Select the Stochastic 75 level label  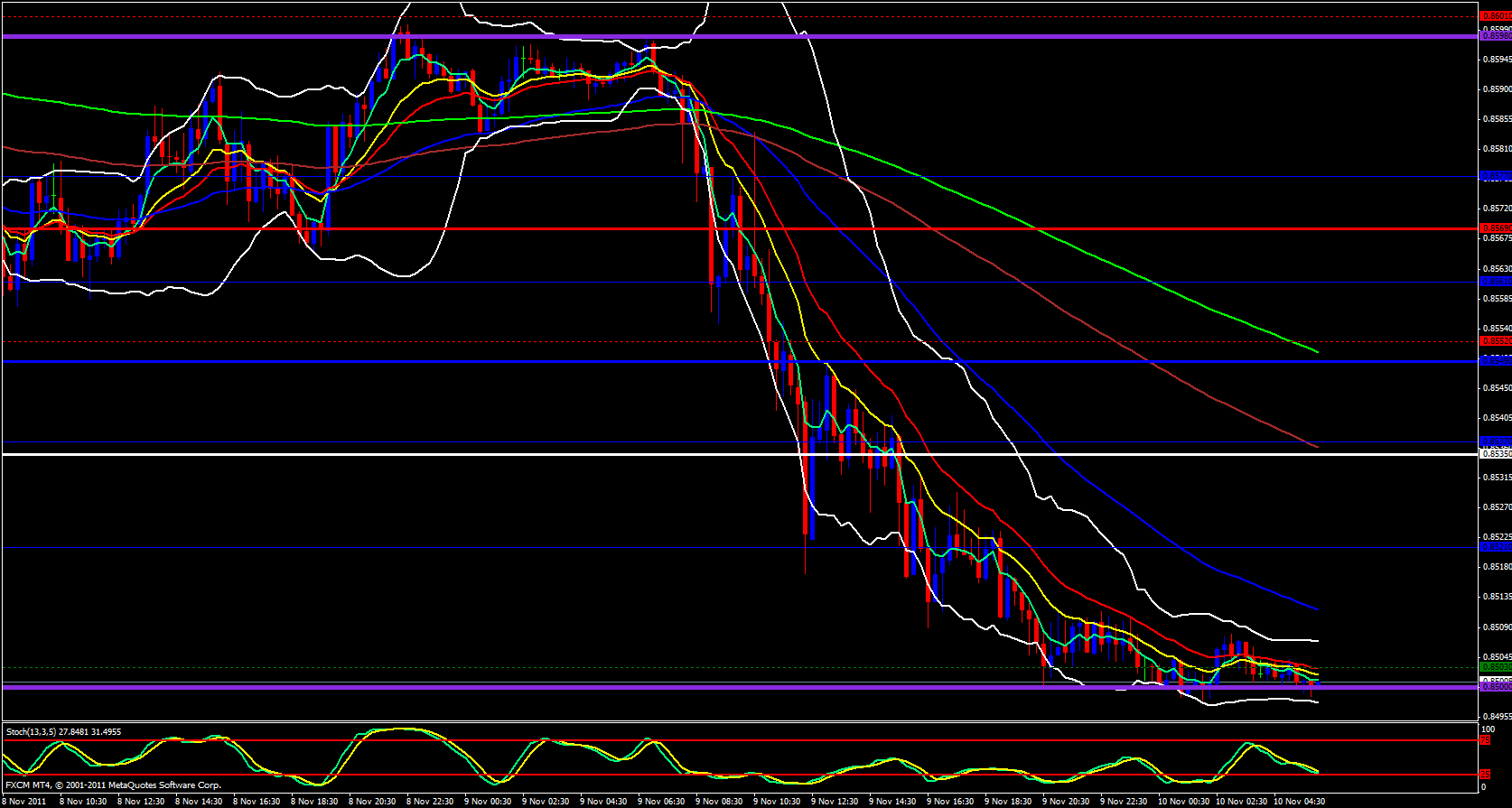click(x=1485, y=740)
